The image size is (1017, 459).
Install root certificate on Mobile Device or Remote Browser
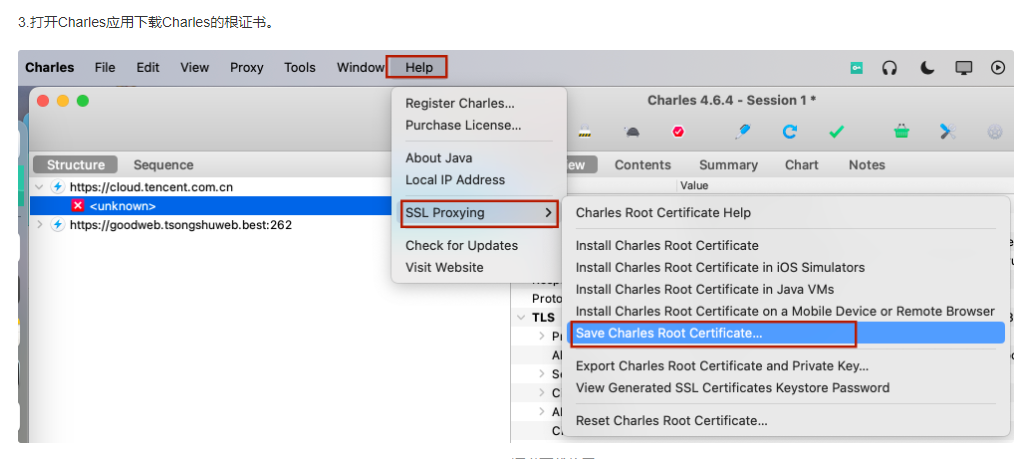pos(785,311)
